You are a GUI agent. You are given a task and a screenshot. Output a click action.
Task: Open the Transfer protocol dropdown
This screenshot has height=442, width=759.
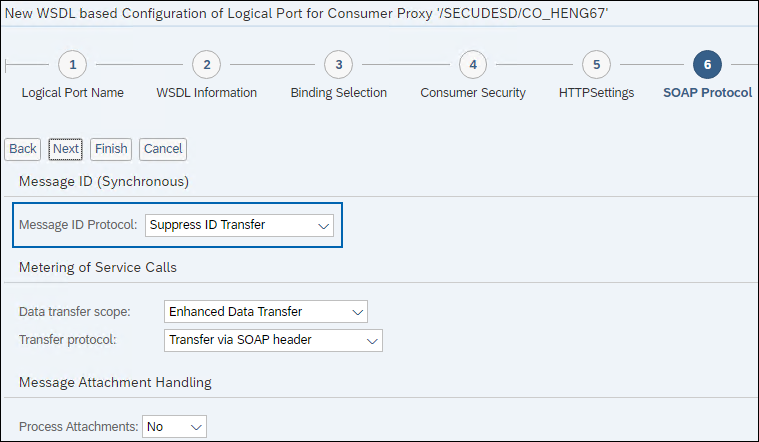click(273, 340)
